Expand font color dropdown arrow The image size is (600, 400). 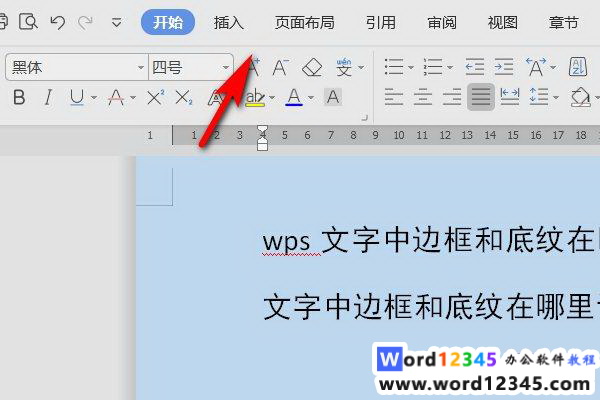pyautogui.click(x=311, y=98)
